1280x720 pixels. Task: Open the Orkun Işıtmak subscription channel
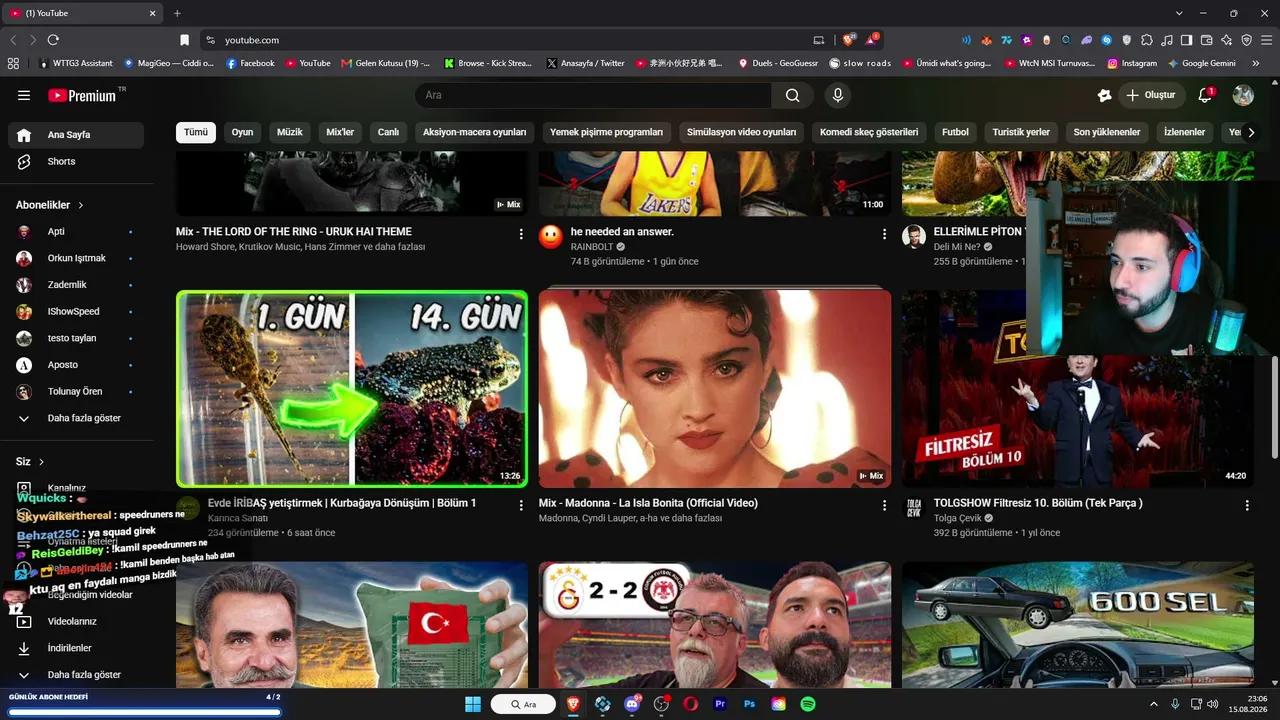point(76,258)
